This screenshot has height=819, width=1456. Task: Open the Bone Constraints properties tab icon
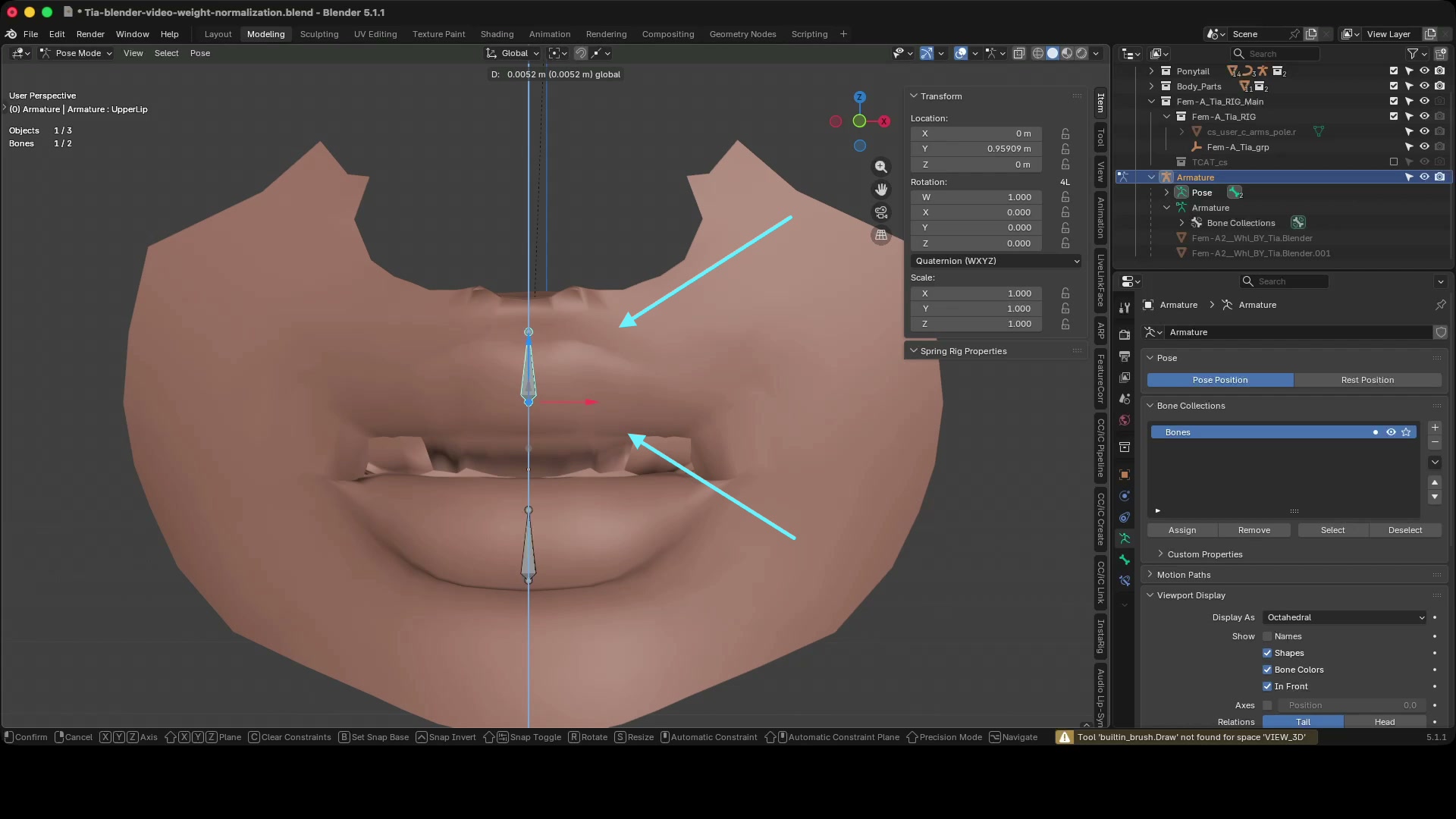1125,581
